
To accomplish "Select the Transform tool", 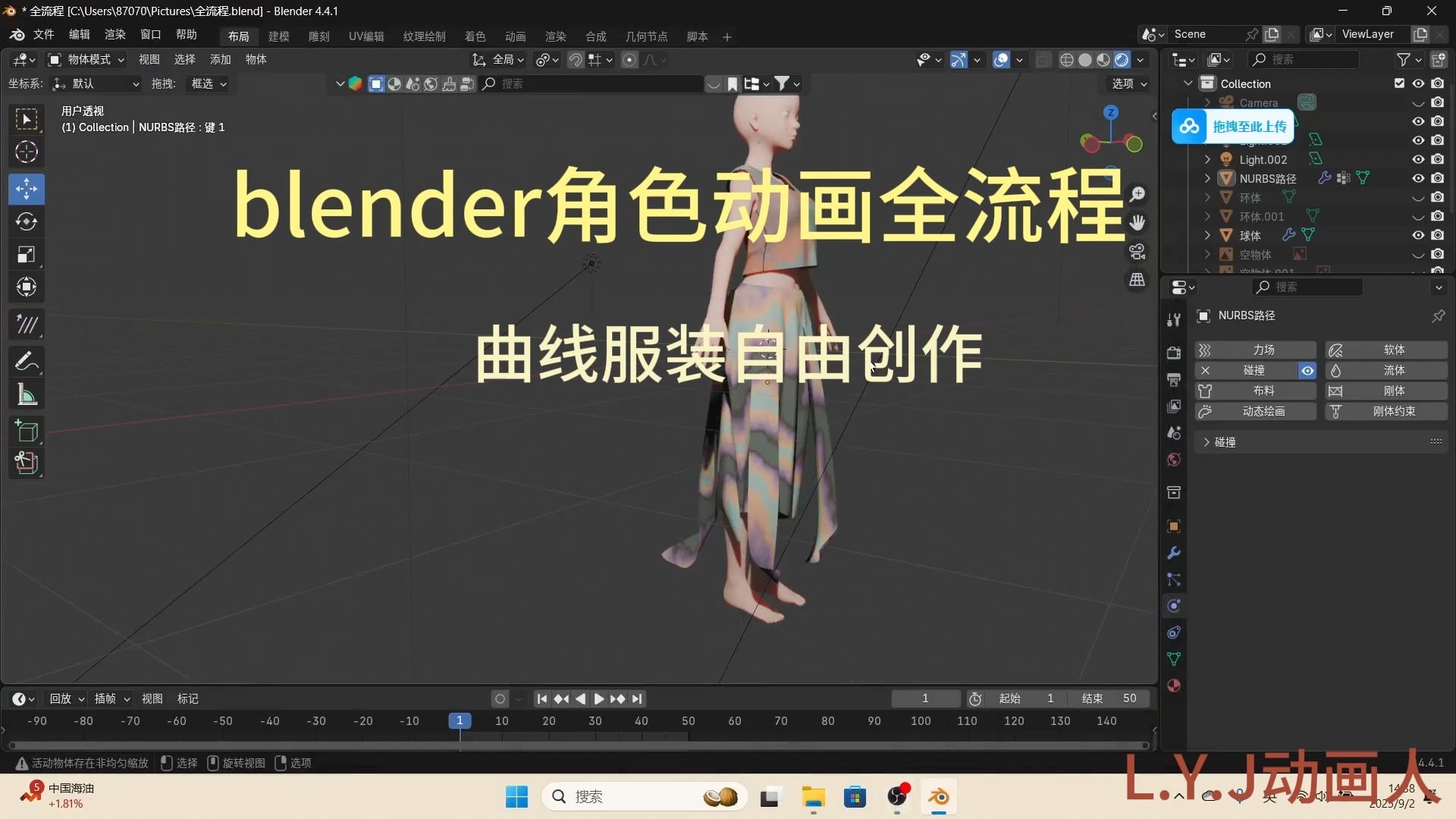I will pyautogui.click(x=27, y=287).
